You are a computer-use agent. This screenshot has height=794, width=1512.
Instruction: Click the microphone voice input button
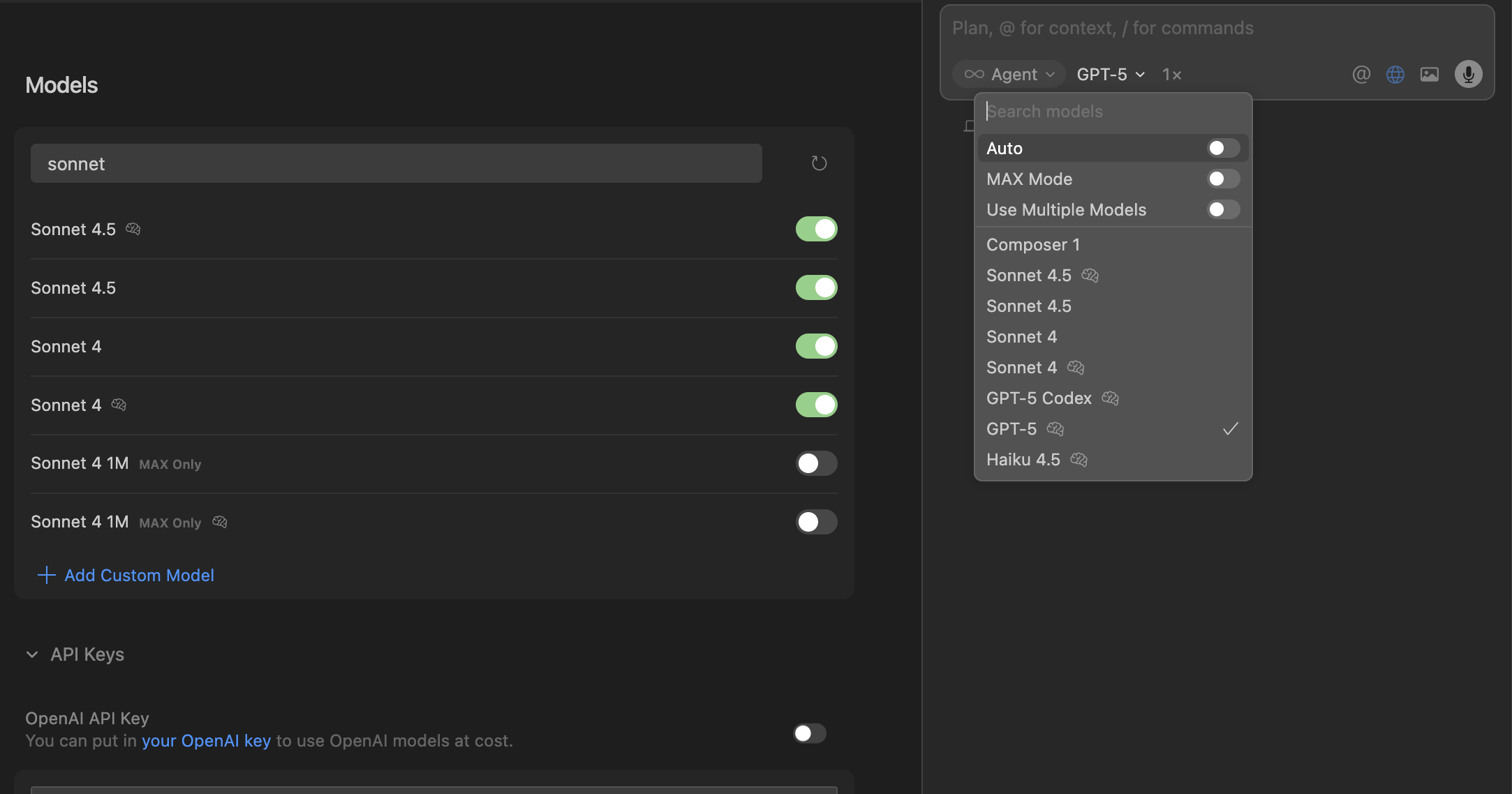pos(1468,74)
